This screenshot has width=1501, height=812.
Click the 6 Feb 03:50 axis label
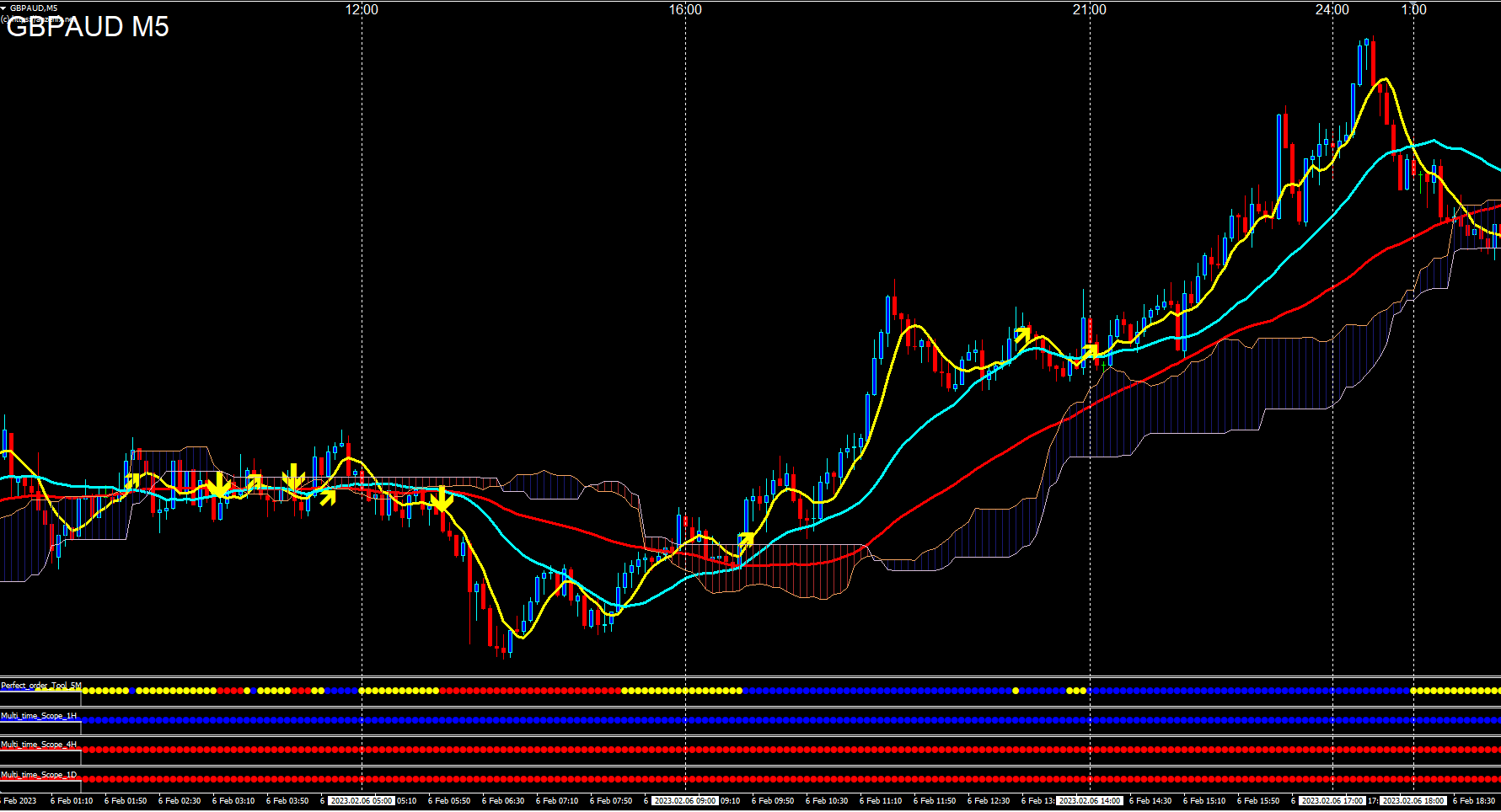287,801
